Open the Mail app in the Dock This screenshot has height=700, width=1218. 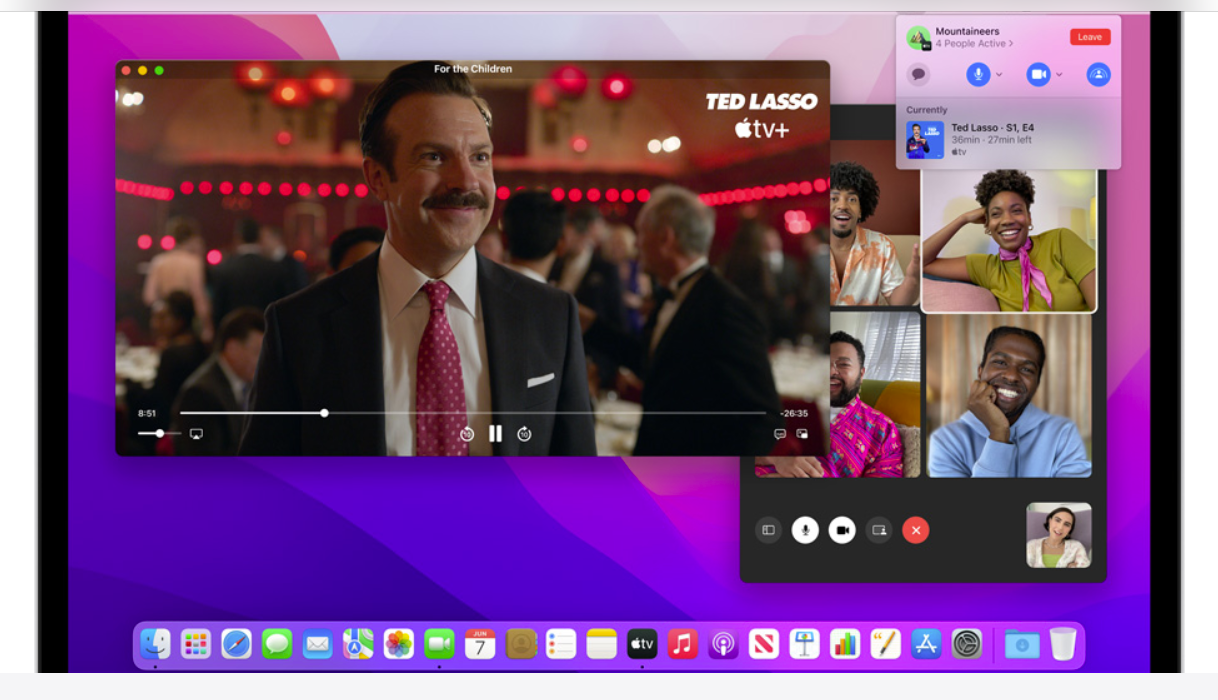tap(317, 644)
